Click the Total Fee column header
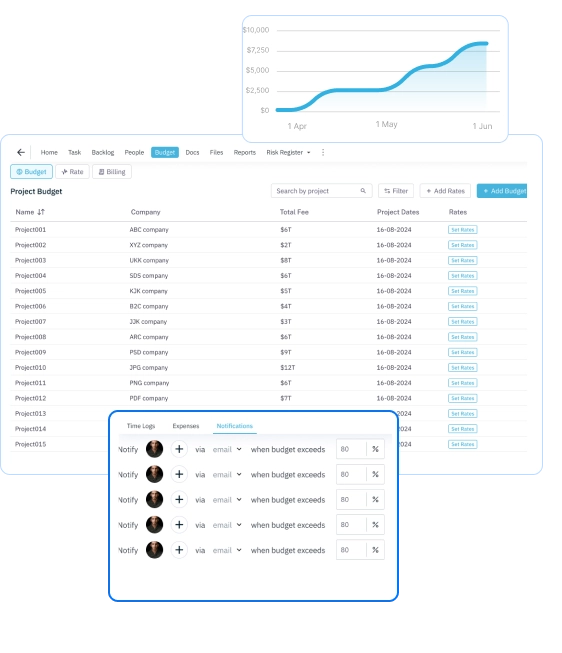The height and width of the screenshot is (653, 562). 294,212
